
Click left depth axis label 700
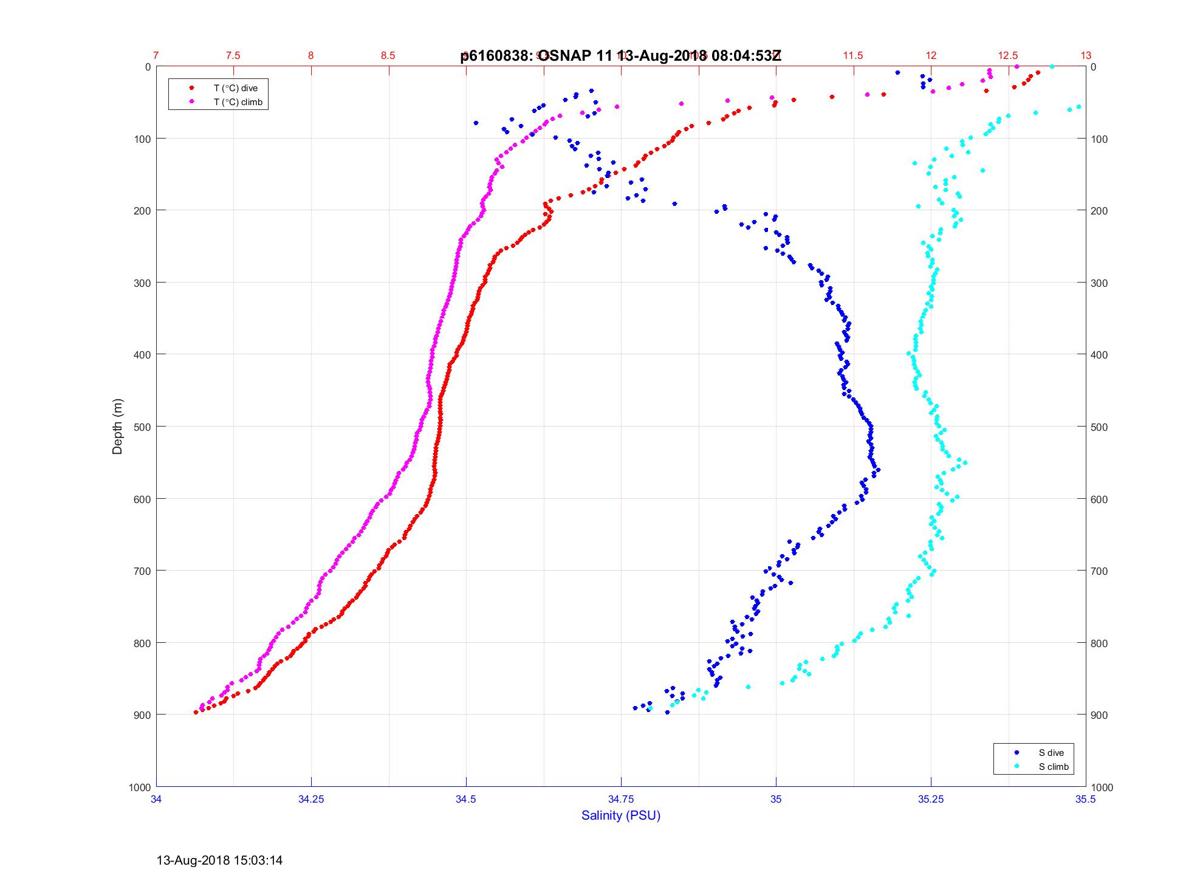141,571
